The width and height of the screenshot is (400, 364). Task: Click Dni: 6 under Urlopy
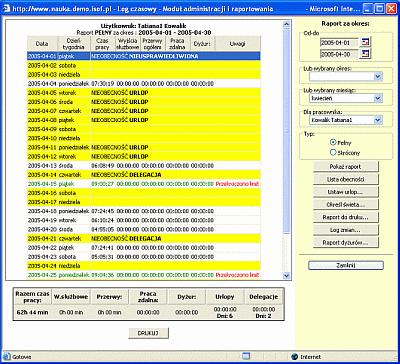(225, 315)
